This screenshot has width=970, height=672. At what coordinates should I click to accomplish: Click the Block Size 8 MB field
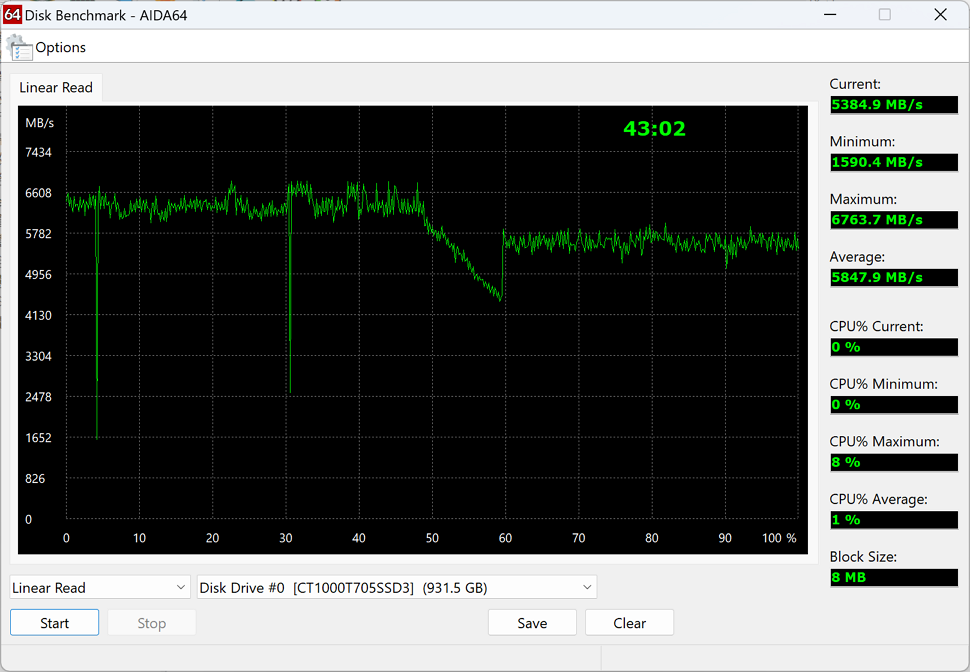[x=894, y=577]
